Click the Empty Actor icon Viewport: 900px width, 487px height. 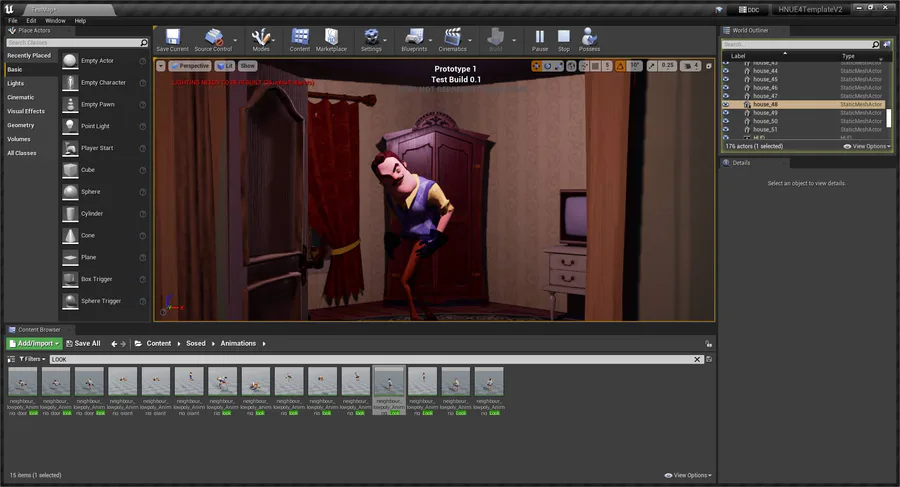[70, 61]
